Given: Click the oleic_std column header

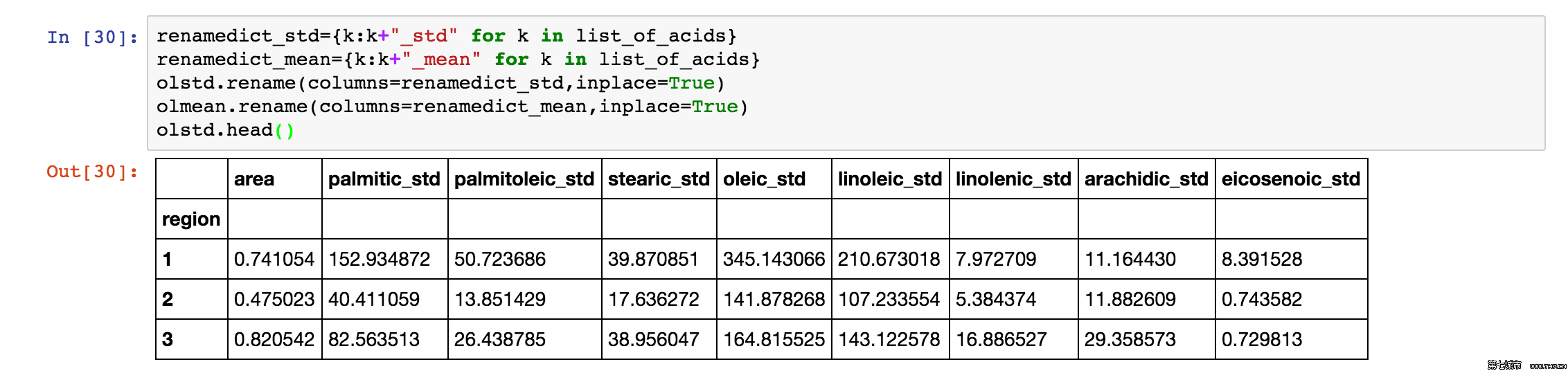Looking at the screenshot, I should click(x=764, y=179).
